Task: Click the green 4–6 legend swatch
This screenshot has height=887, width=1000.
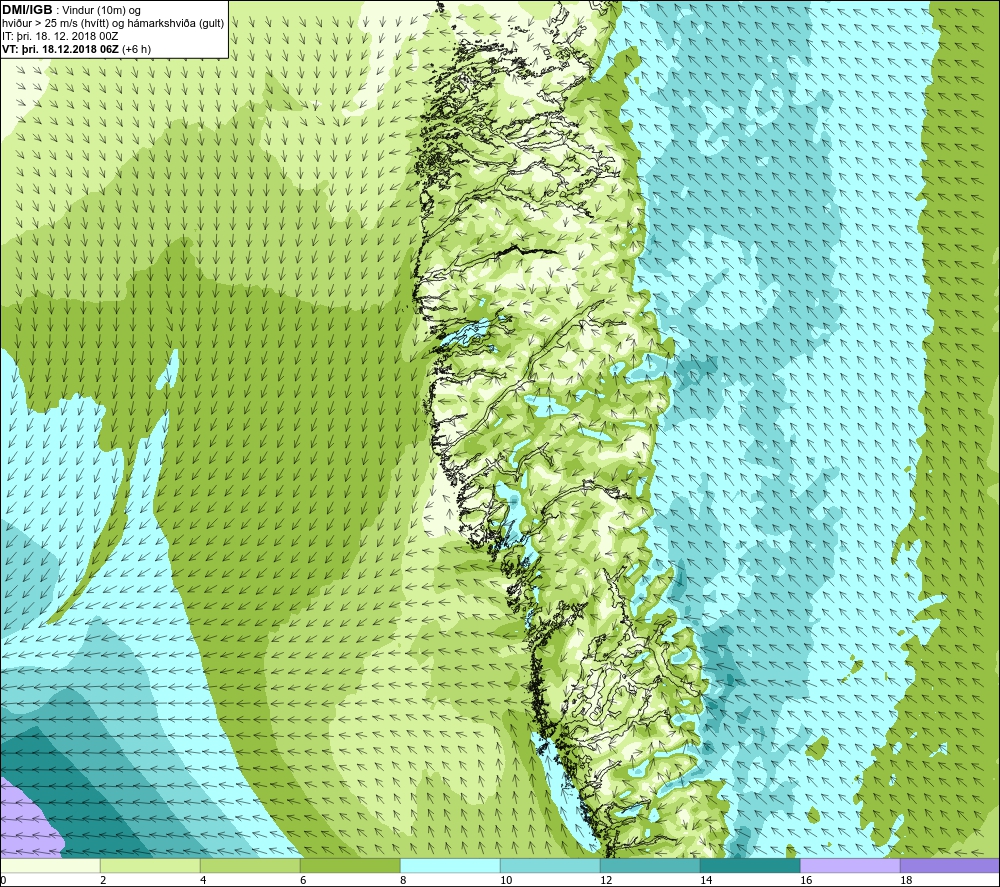Action: tap(250, 865)
